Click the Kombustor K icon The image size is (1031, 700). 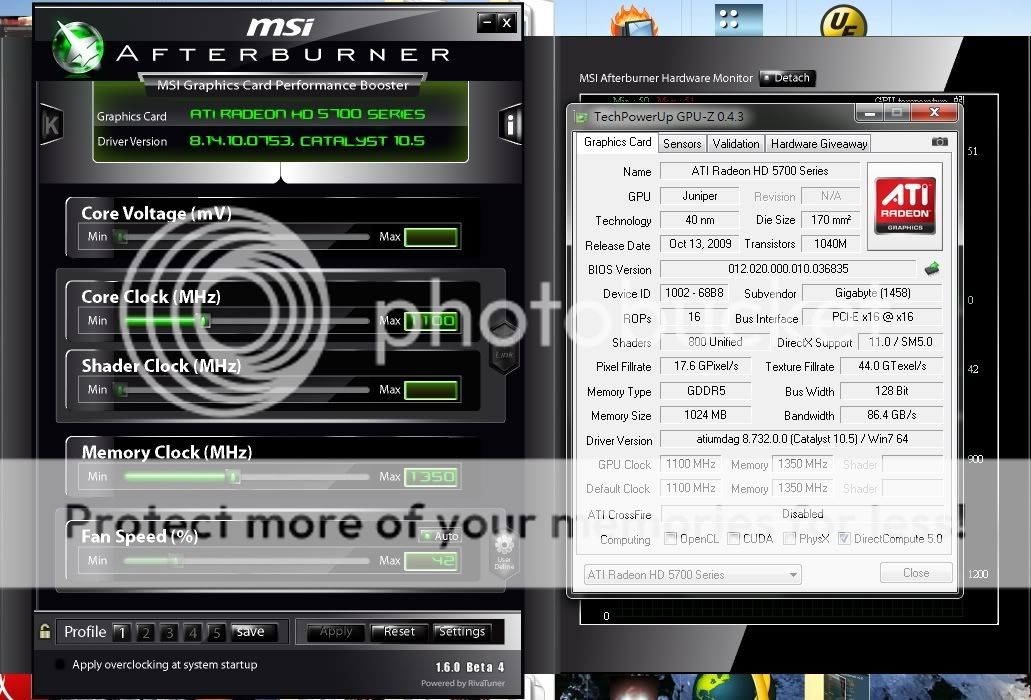click(x=51, y=124)
